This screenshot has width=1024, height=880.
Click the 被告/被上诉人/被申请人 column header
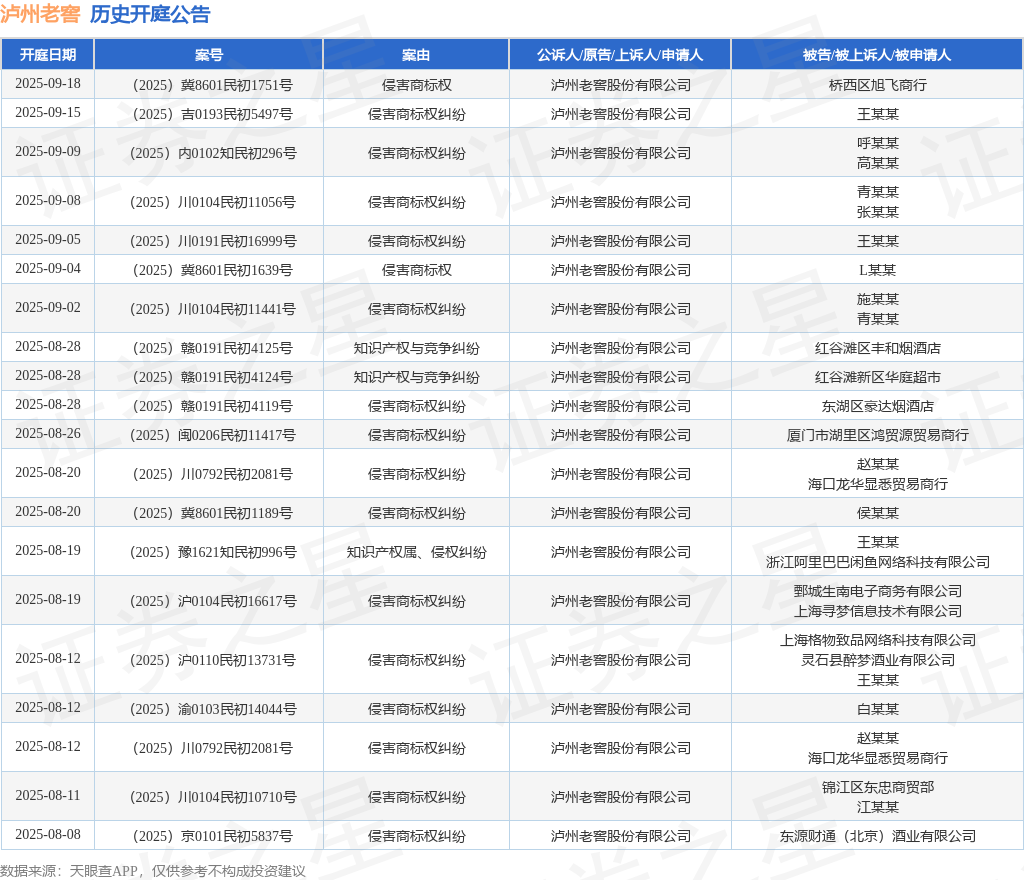coord(877,55)
